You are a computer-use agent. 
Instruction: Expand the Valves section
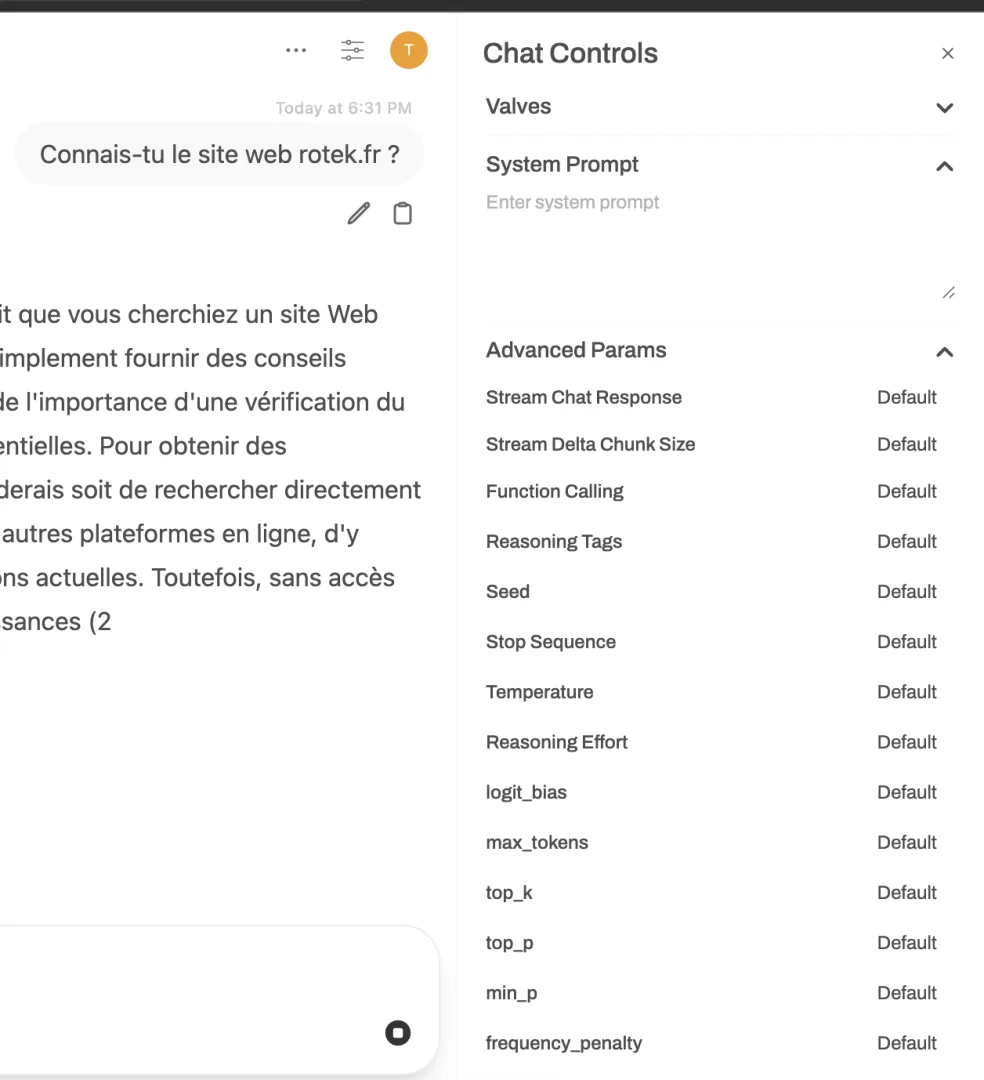pyautogui.click(x=944, y=107)
